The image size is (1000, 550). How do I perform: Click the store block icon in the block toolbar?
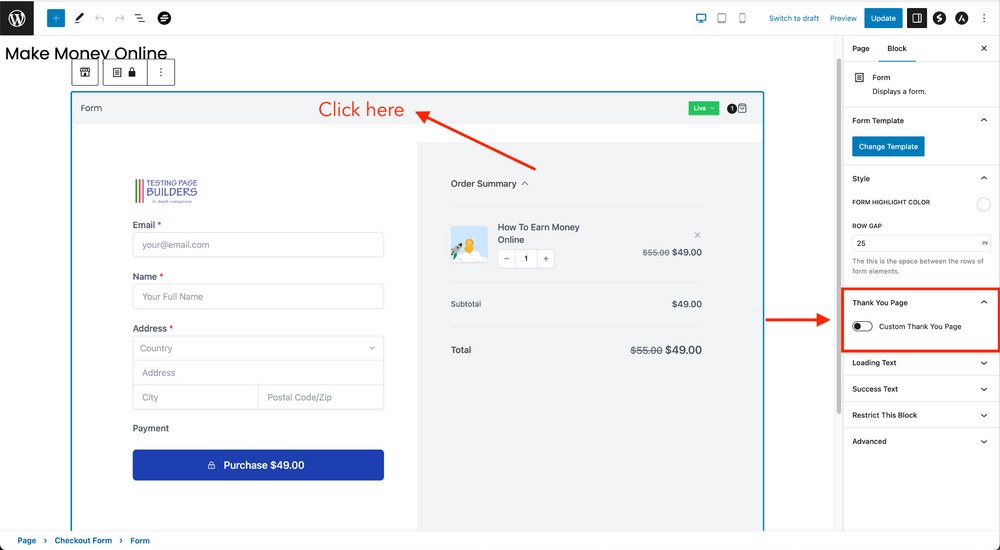click(85, 73)
